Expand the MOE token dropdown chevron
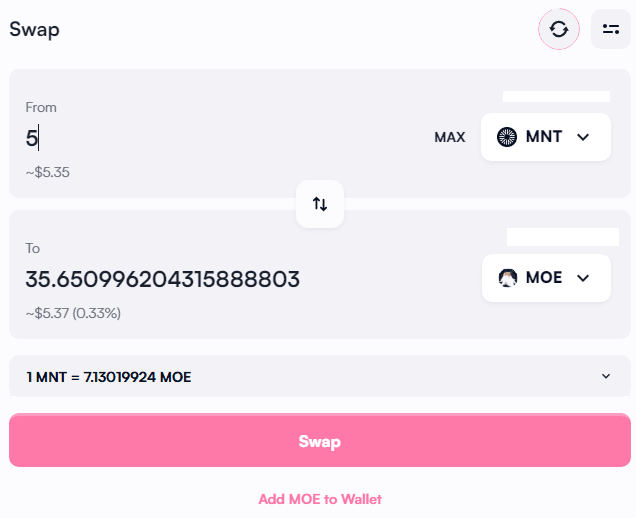The height and width of the screenshot is (518, 636). [584, 278]
